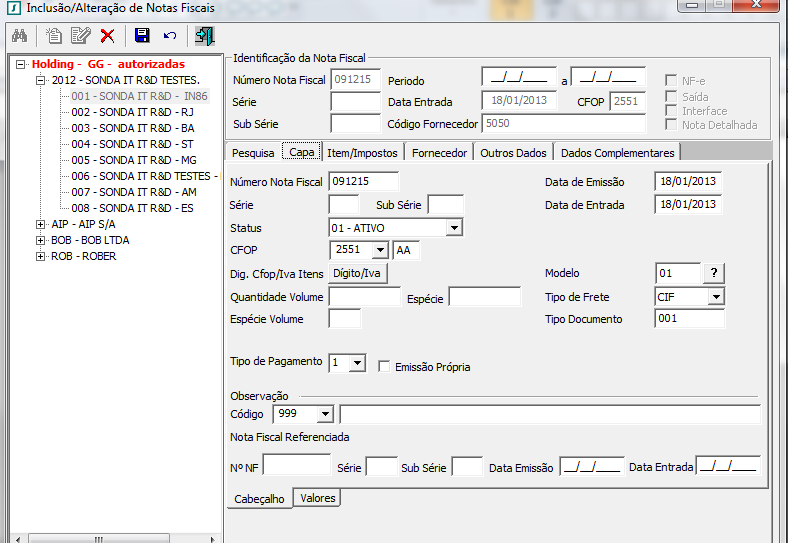788x543 pixels.
Task: Click the floppy disk save icon
Action: tap(142, 36)
